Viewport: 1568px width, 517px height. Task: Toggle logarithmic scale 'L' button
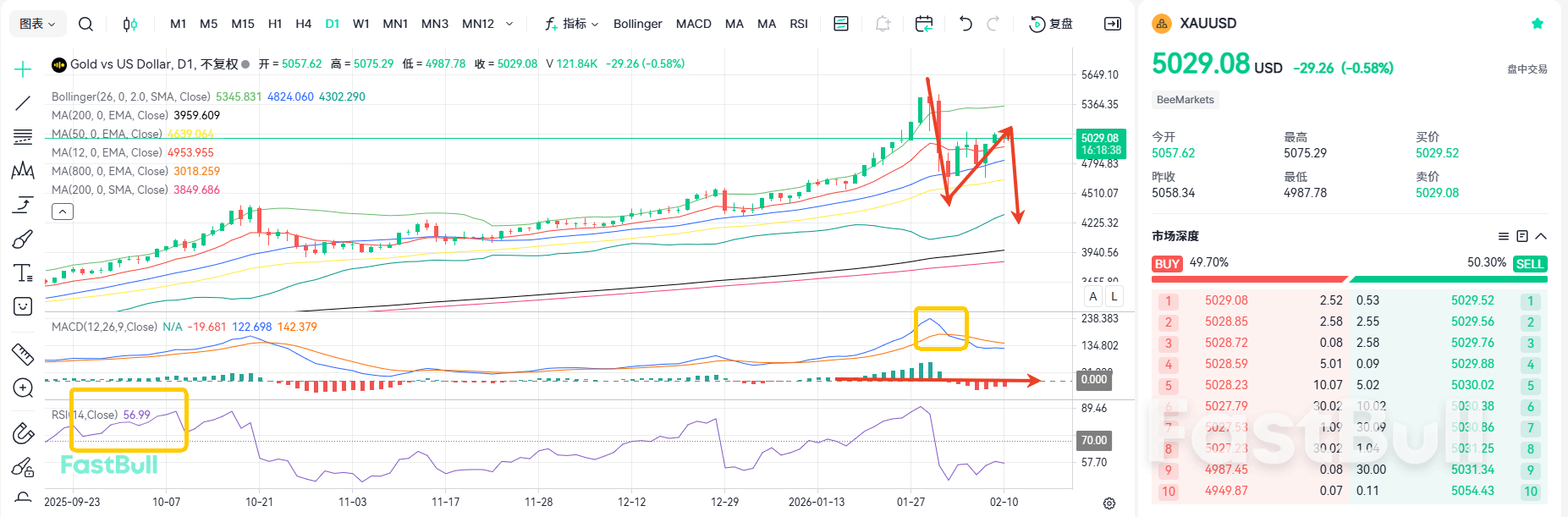pos(1114,296)
